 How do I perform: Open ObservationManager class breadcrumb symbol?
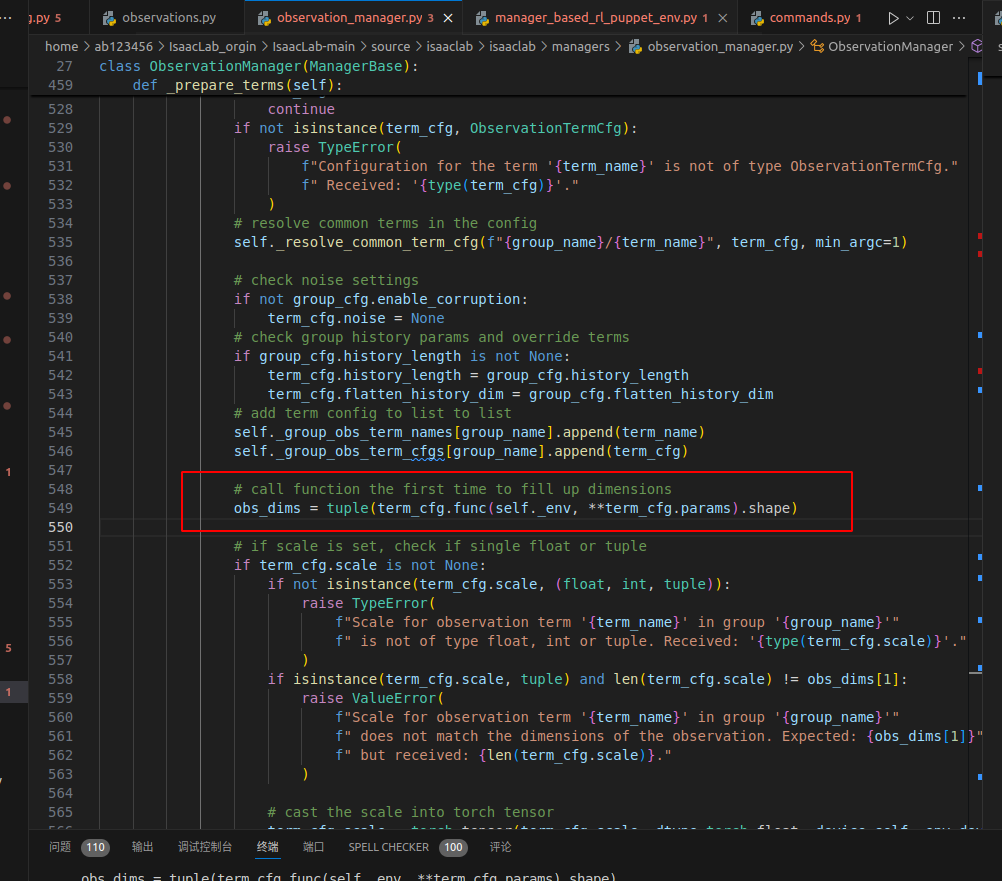point(890,47)
